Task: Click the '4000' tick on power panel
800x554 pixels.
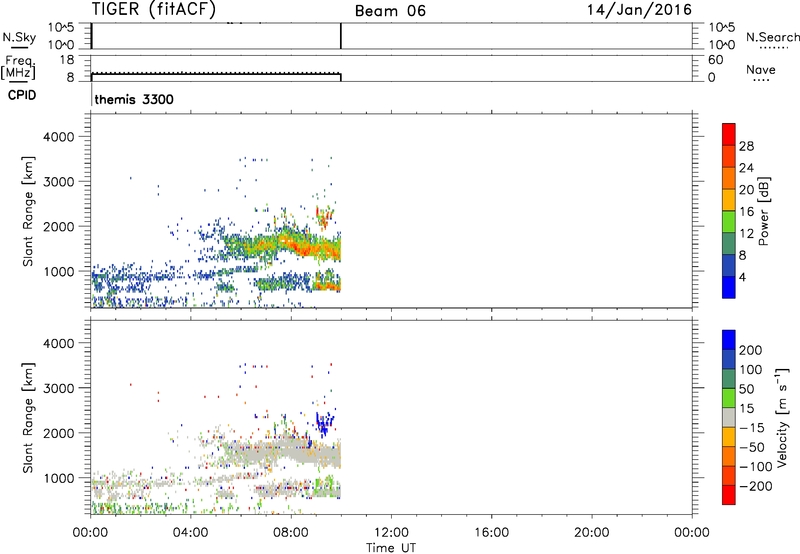Action: pyautogui.click(x=59, y=137)
